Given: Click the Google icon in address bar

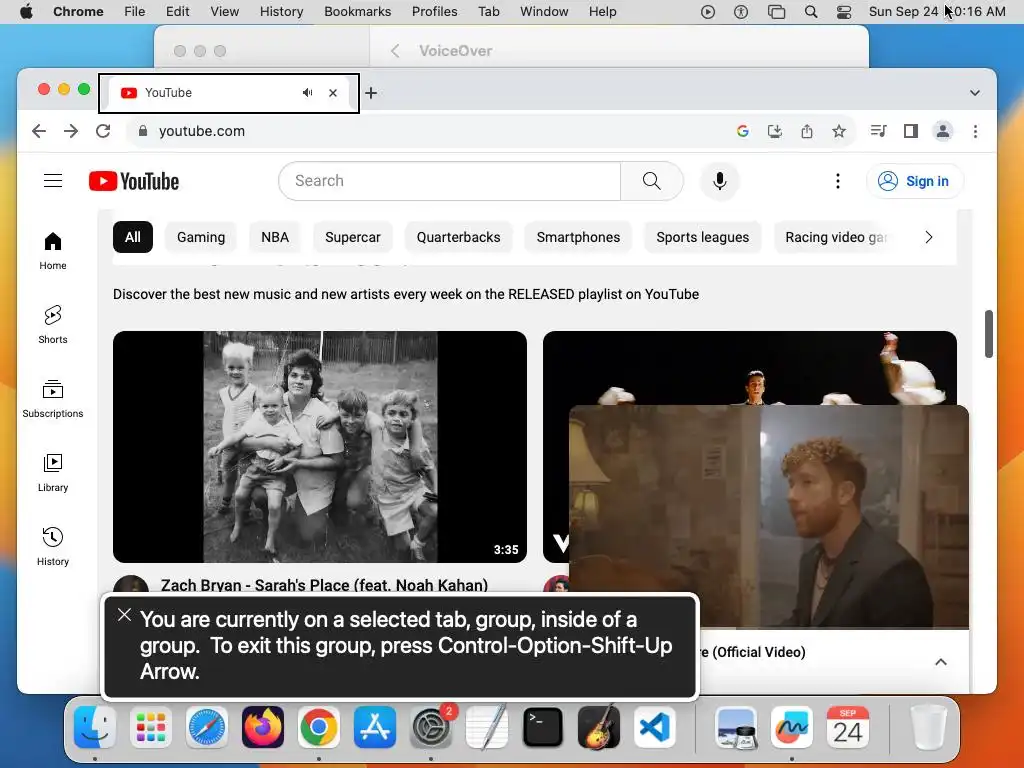Looking at the screenshot, I should (x=743, y=131).
